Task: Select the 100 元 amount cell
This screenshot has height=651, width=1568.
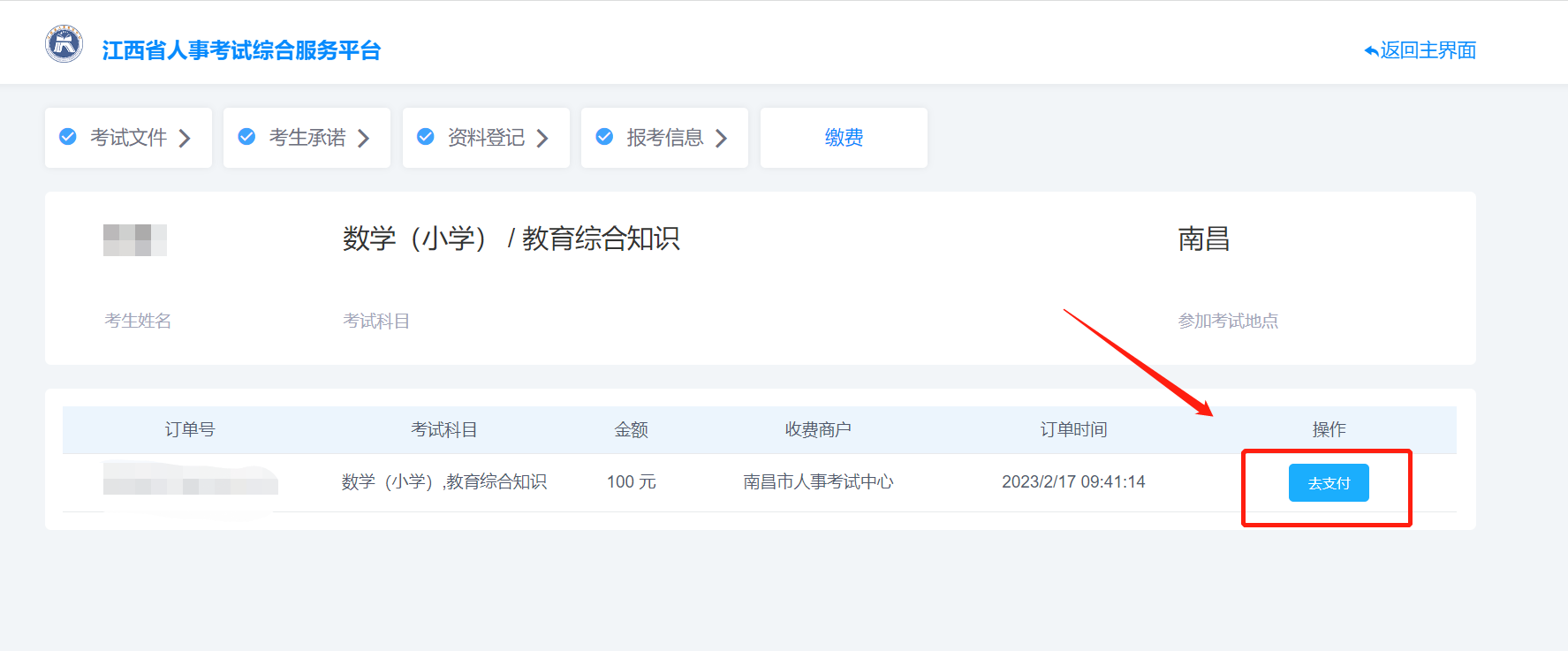Action: [x=631, y=481]
